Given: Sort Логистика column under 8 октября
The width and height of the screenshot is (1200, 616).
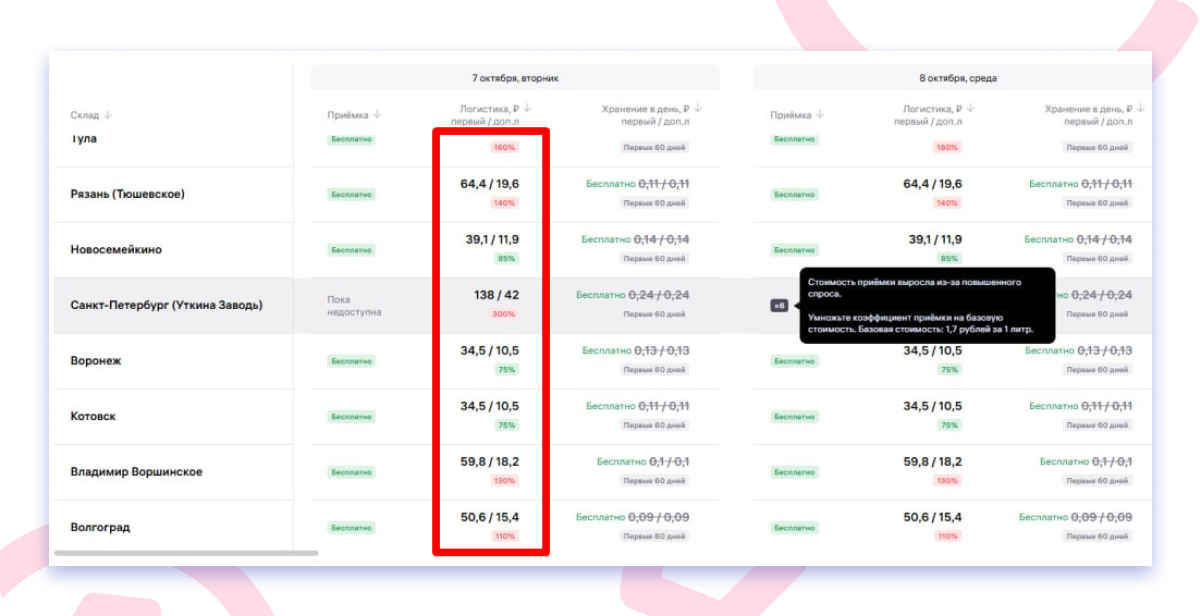Looking at the screenshot, I should coord(970,109).
